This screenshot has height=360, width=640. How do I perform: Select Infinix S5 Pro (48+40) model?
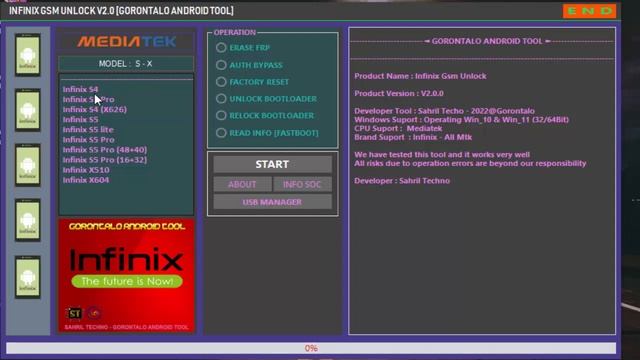(105, 150)
